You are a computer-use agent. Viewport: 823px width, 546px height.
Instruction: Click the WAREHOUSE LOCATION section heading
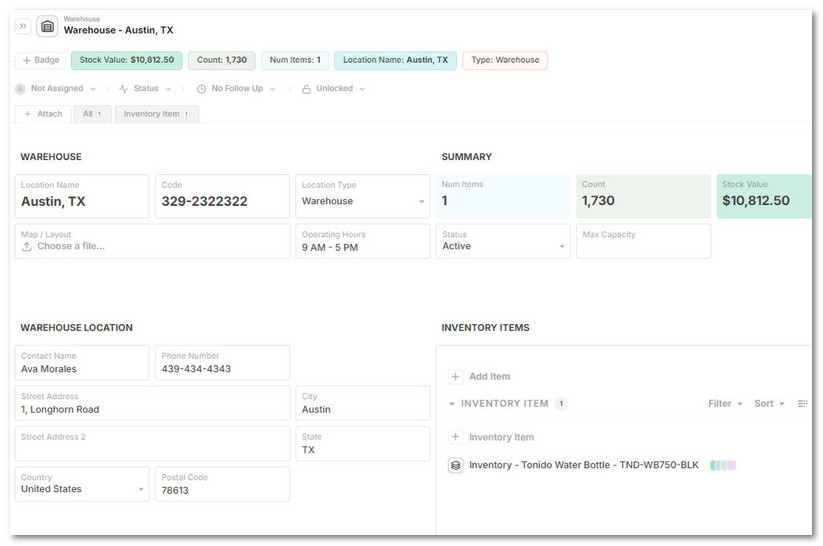point(77,328)
